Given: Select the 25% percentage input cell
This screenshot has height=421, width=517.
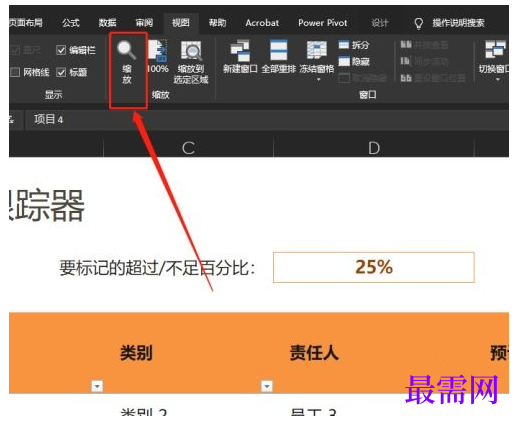Looking at the screenshot, I should point(374,267).
